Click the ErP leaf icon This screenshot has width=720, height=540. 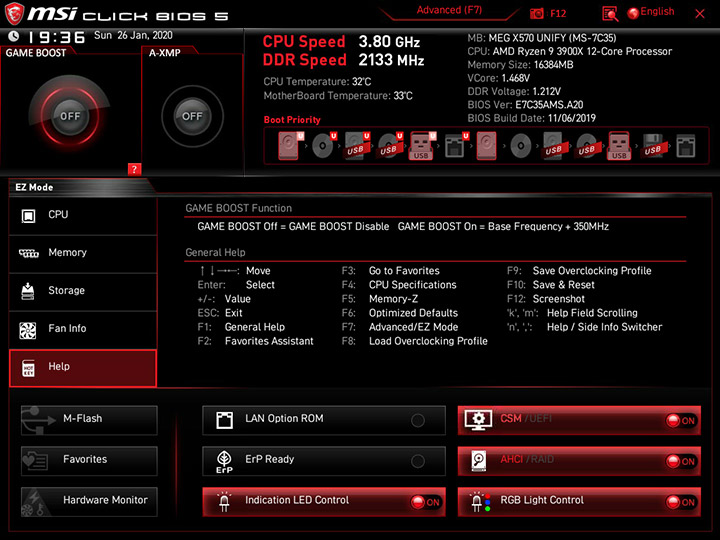coord(225,461)
